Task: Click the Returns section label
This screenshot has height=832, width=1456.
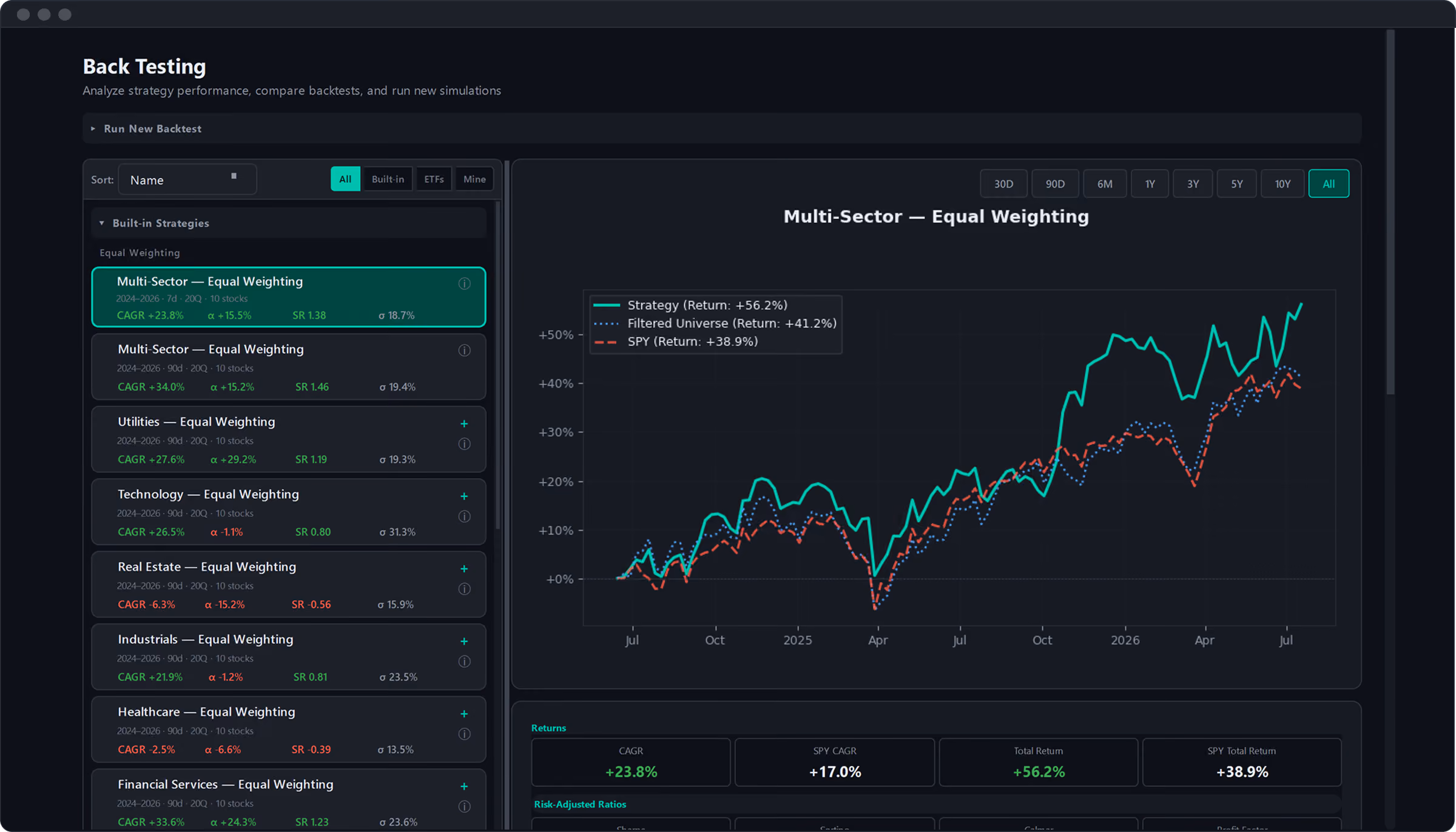Action: tap(548, 728)
